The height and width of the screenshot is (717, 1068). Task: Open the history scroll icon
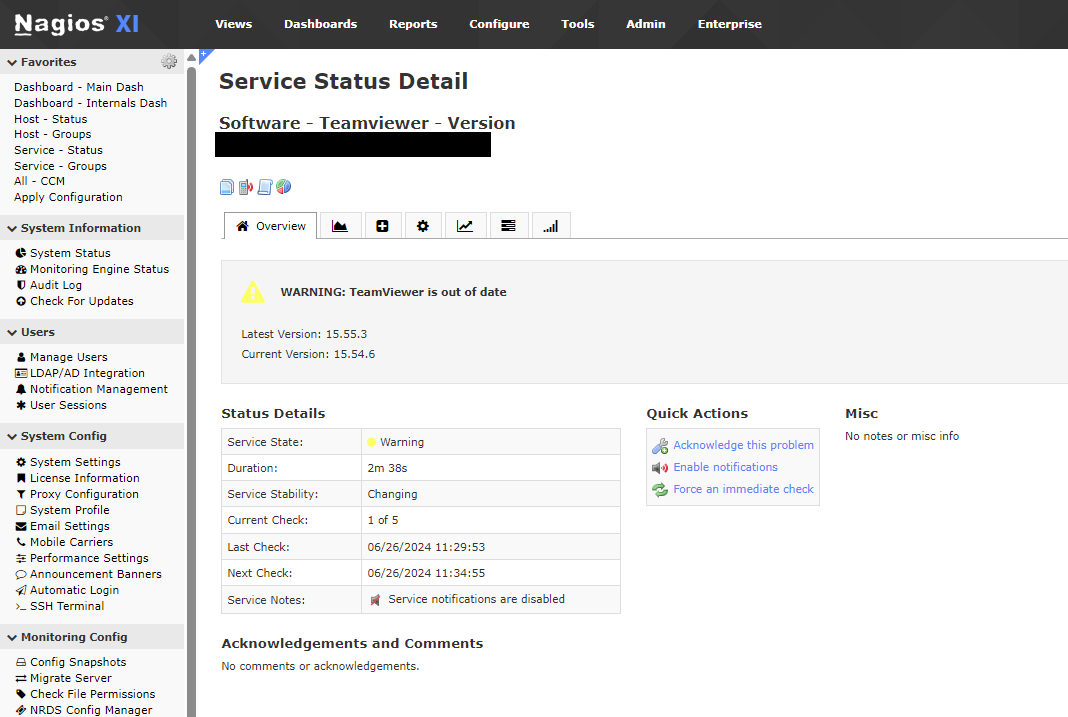click(x=265, y=187)
